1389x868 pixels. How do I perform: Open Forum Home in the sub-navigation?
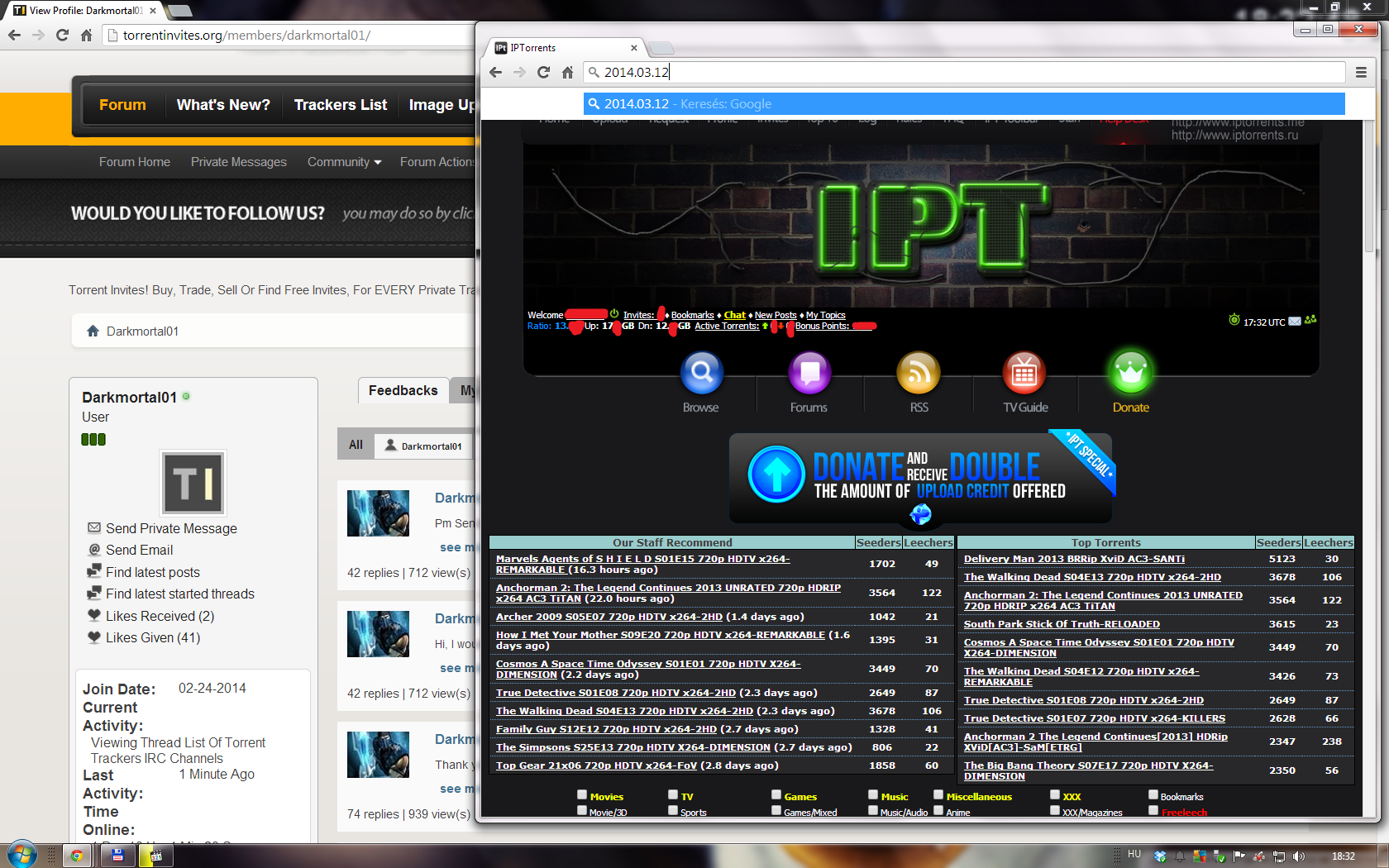point(135,162)
